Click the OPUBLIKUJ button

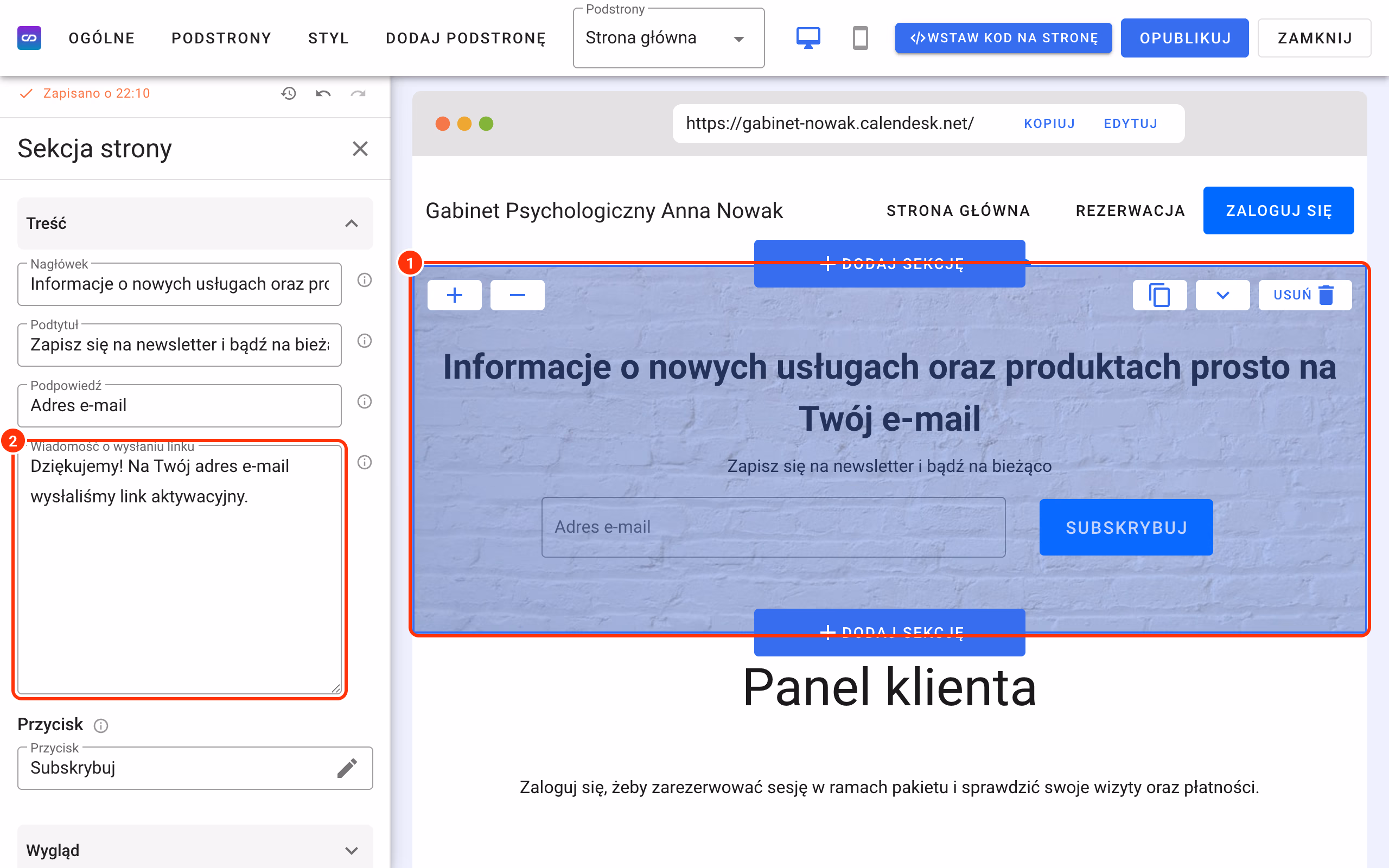(1184, 38)
